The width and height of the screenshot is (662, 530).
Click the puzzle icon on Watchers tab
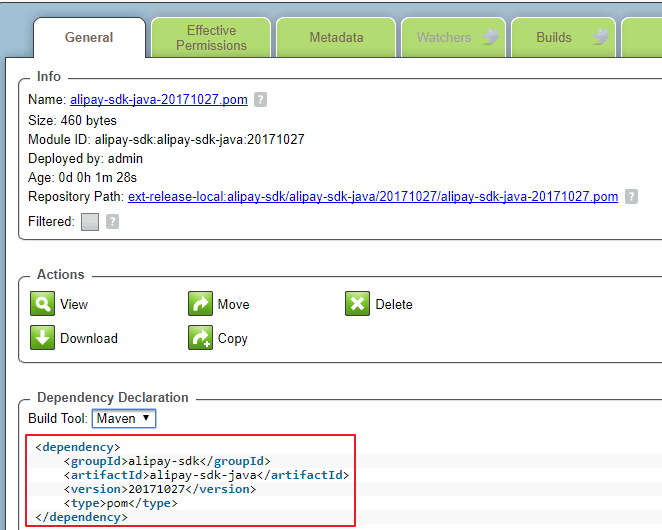[491, 37]
